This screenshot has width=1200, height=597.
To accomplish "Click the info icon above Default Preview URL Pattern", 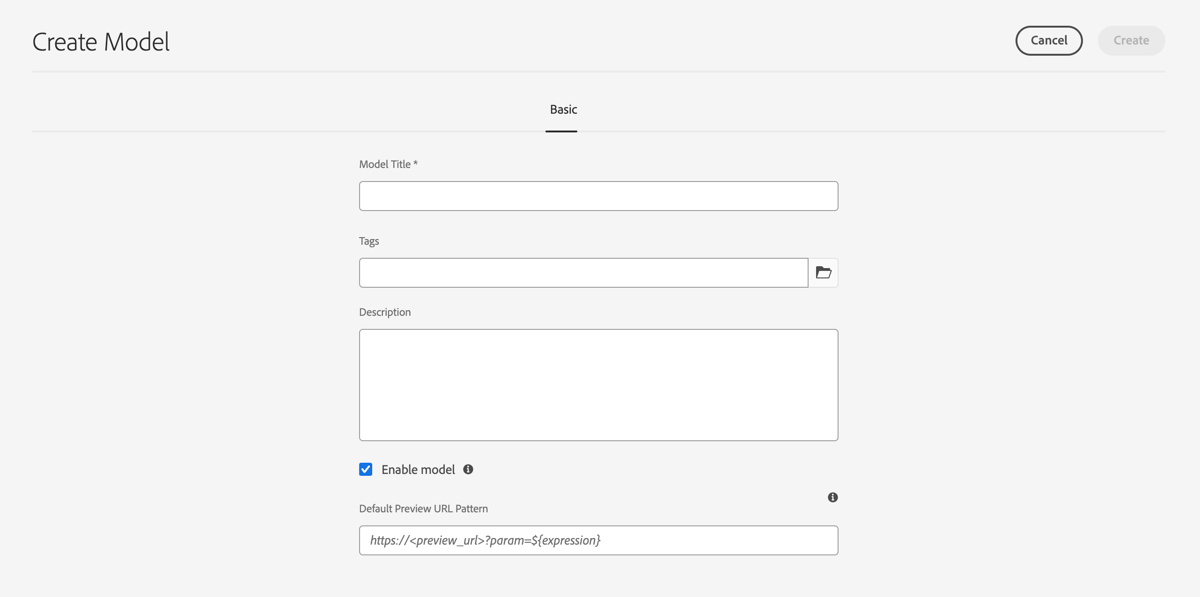I will point(832,496).
